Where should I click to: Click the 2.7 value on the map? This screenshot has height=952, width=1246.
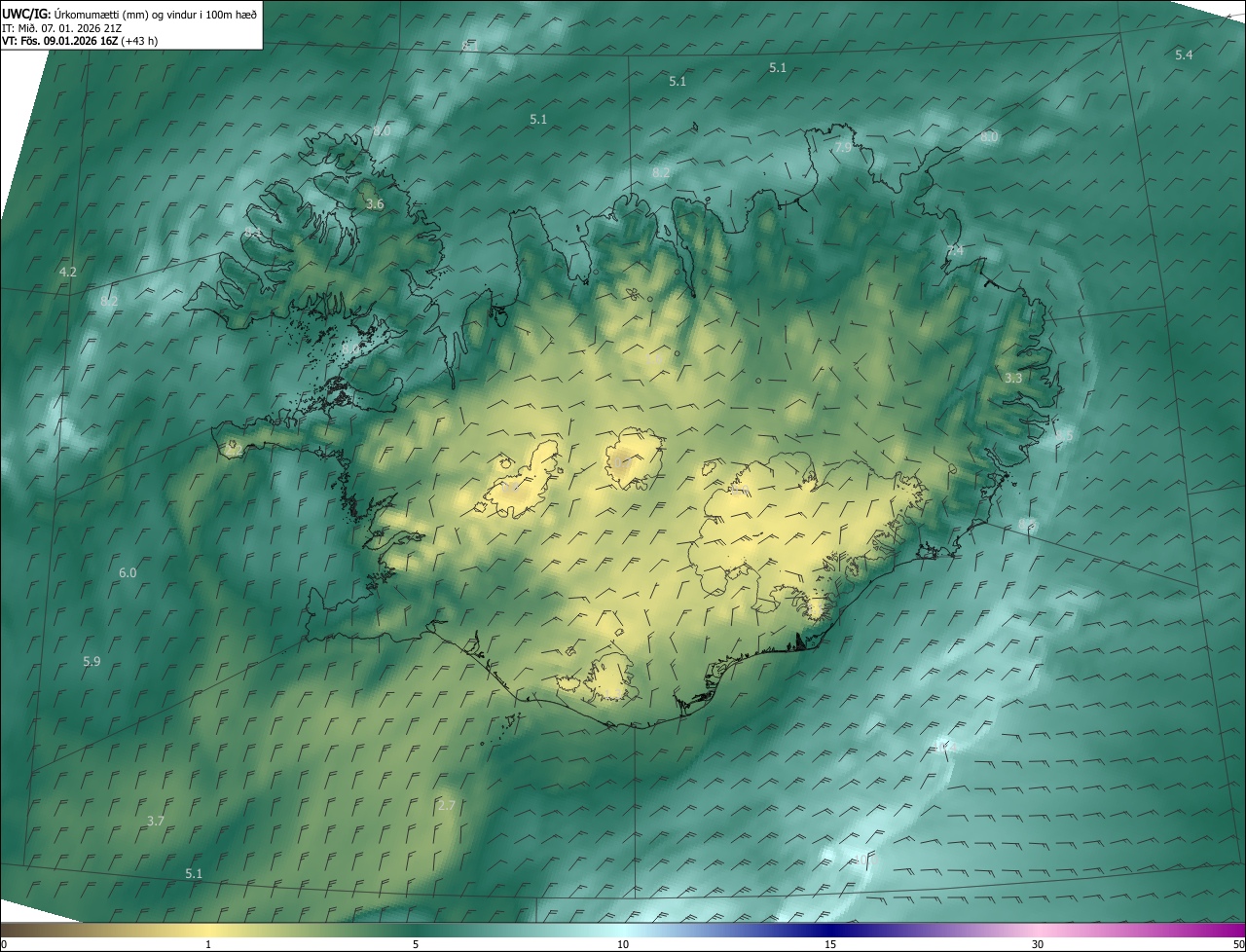[x=447, y=806]
